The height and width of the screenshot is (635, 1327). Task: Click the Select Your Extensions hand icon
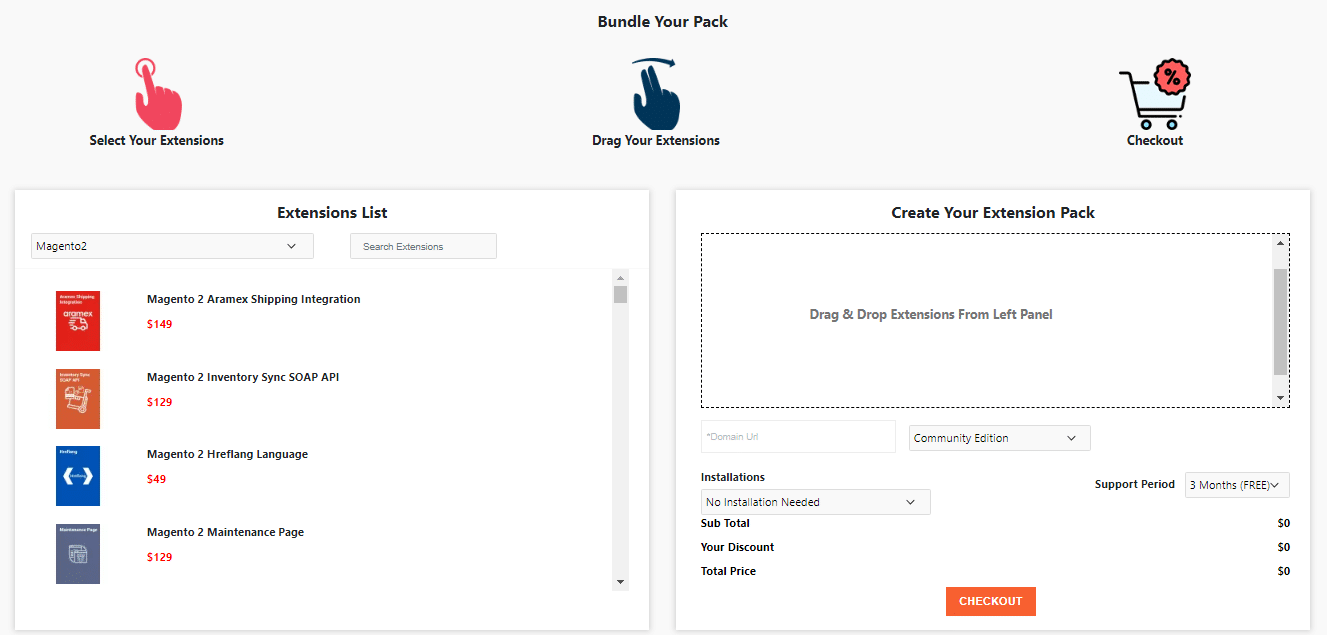(157, 94)
